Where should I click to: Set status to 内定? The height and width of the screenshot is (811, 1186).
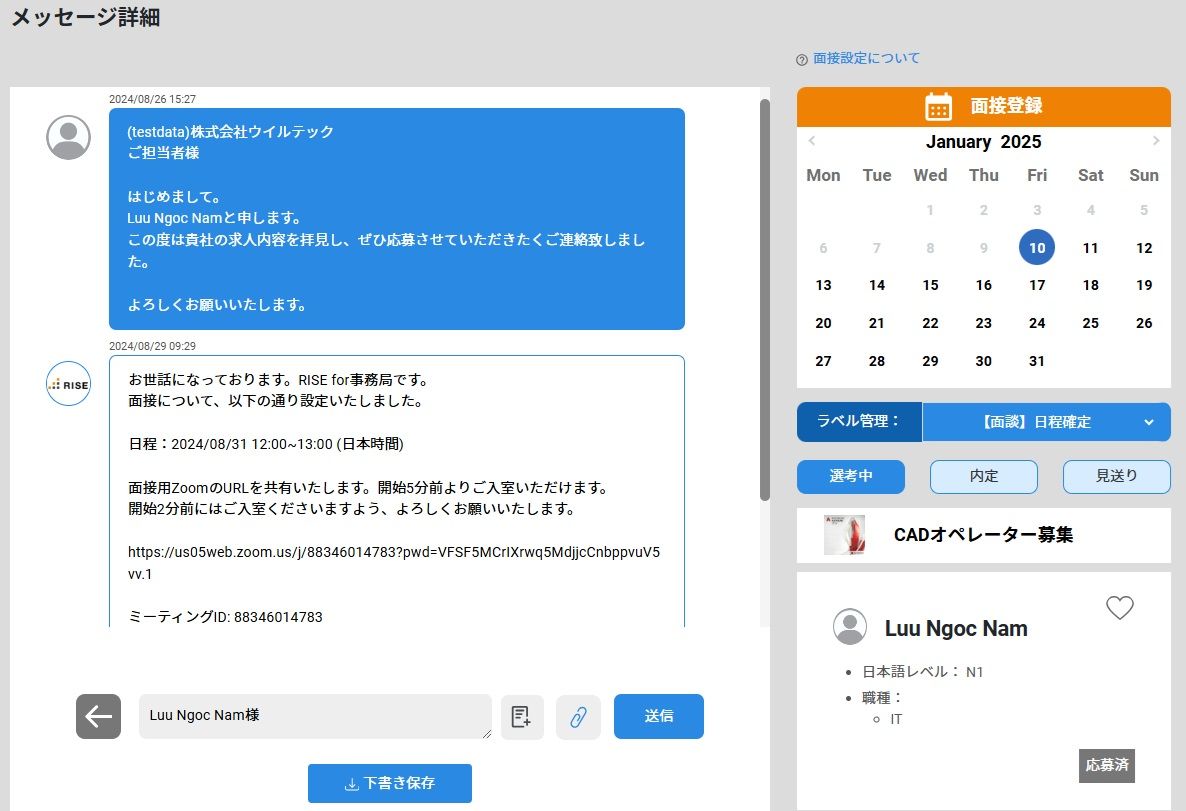(x=983, y=477)
